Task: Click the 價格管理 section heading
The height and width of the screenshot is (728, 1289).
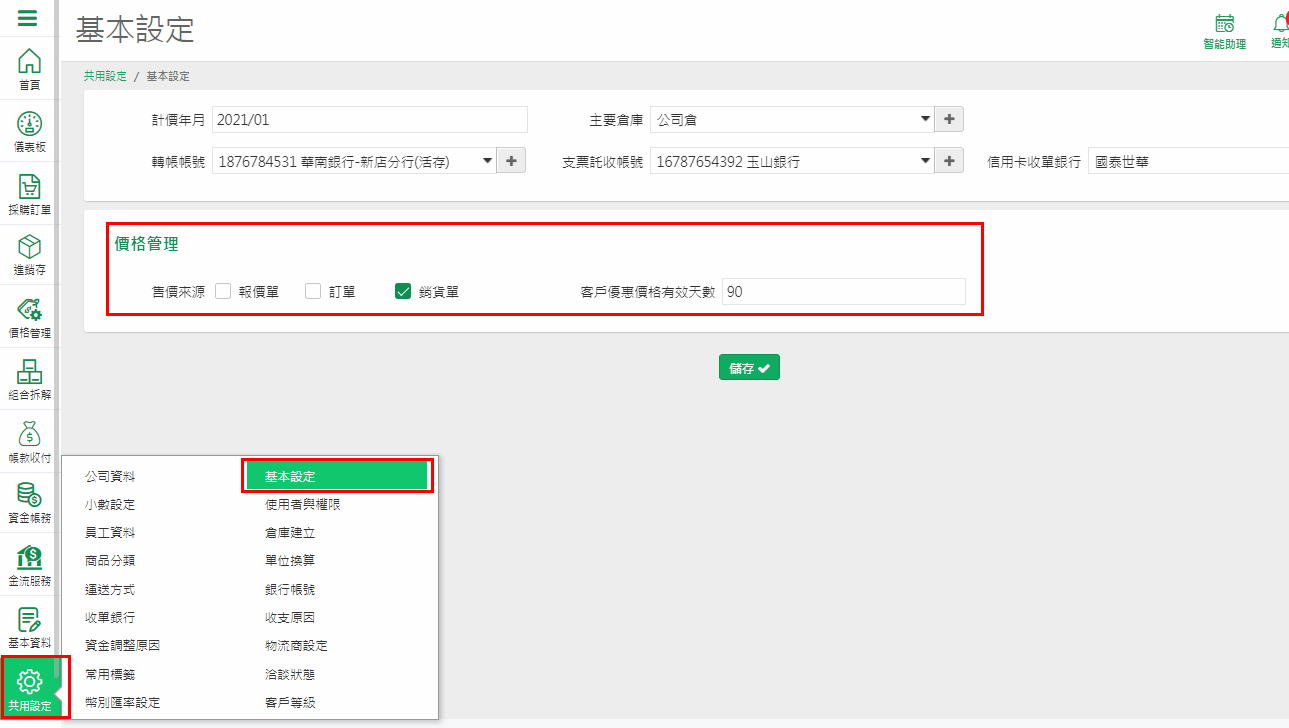Action: click(147, 243)
